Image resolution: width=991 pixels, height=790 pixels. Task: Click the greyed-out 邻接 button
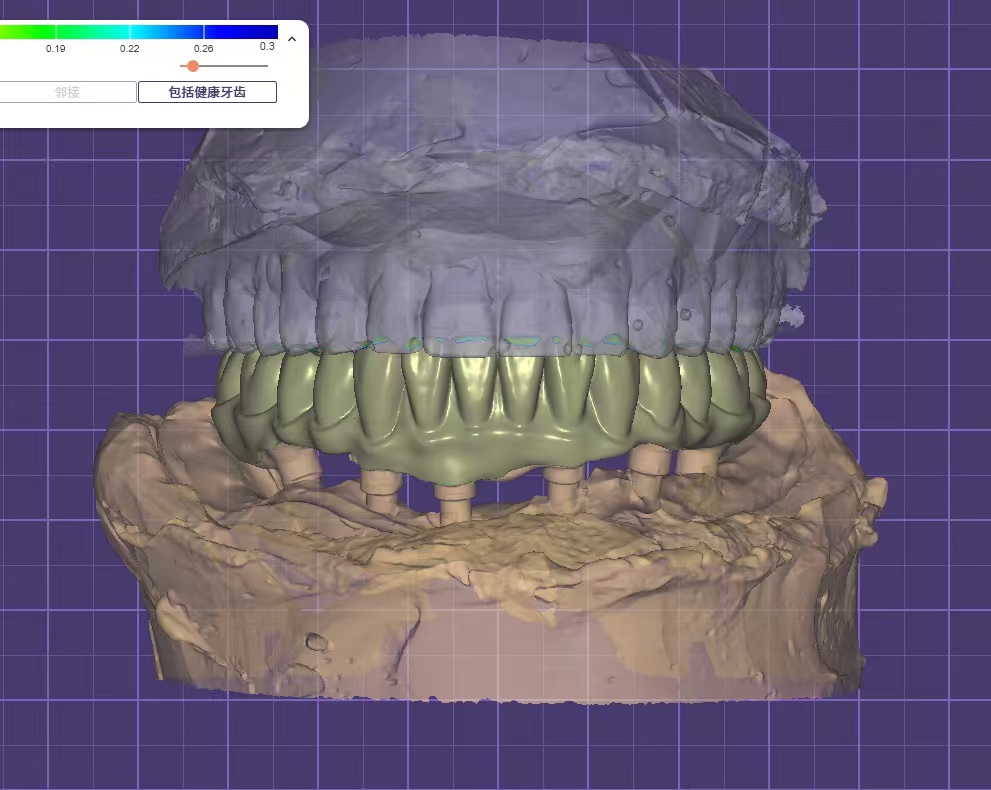67,92
